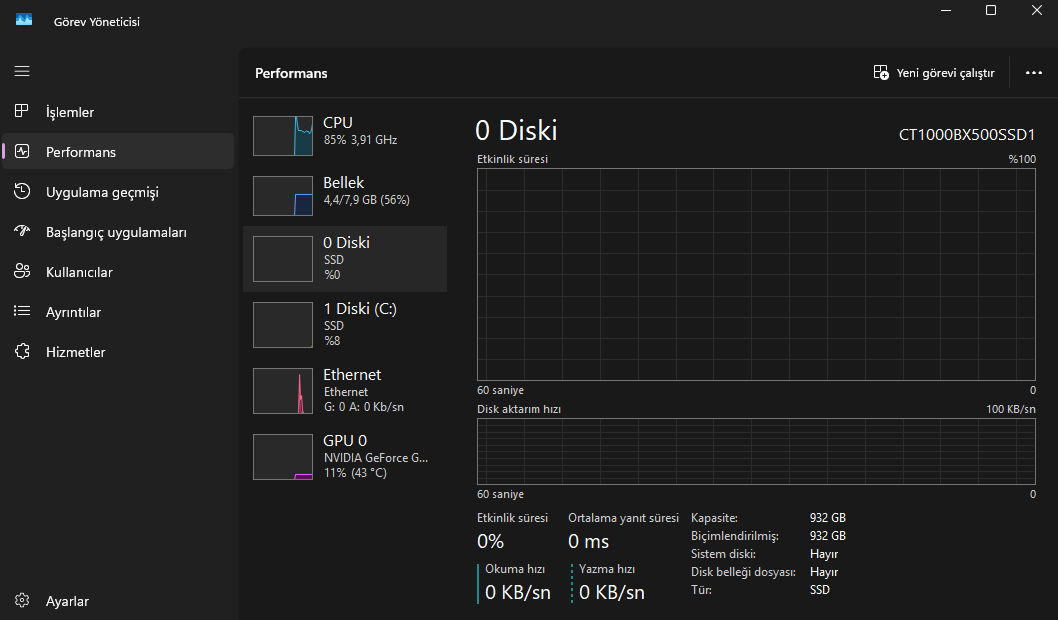This screenshot has height=620, width=1058.
Task: Open the İşlemler page icon
Action: click(x=22, y=112)
